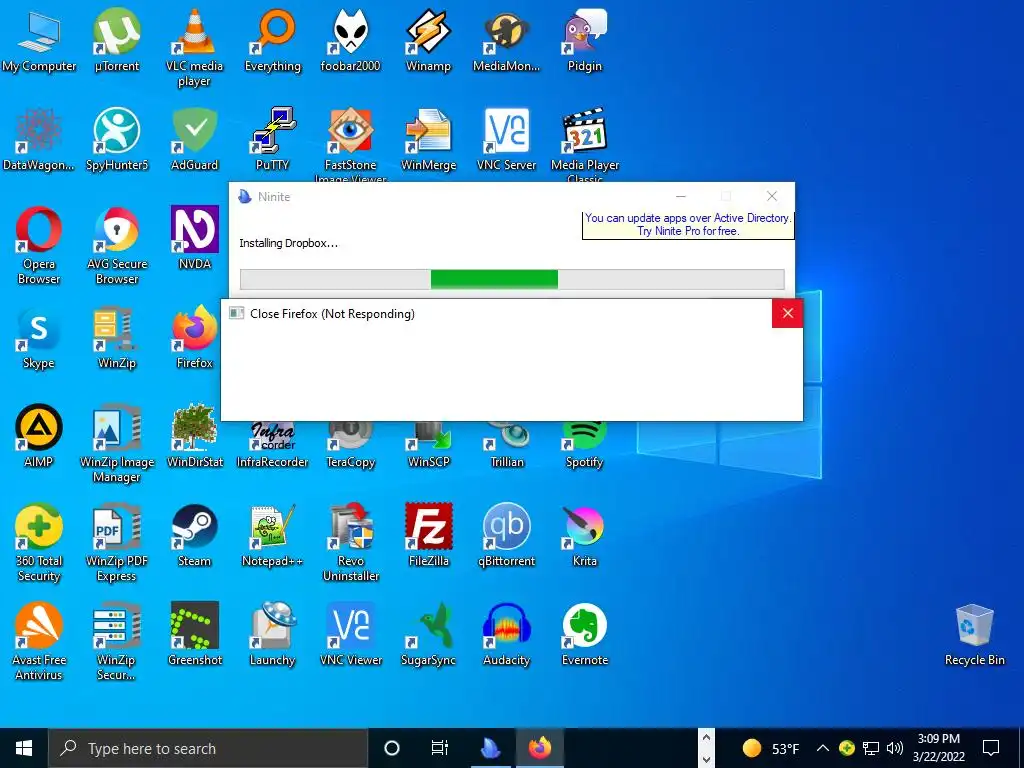
Task: Select Media Player Classic icon
Action: pos(584,144)
